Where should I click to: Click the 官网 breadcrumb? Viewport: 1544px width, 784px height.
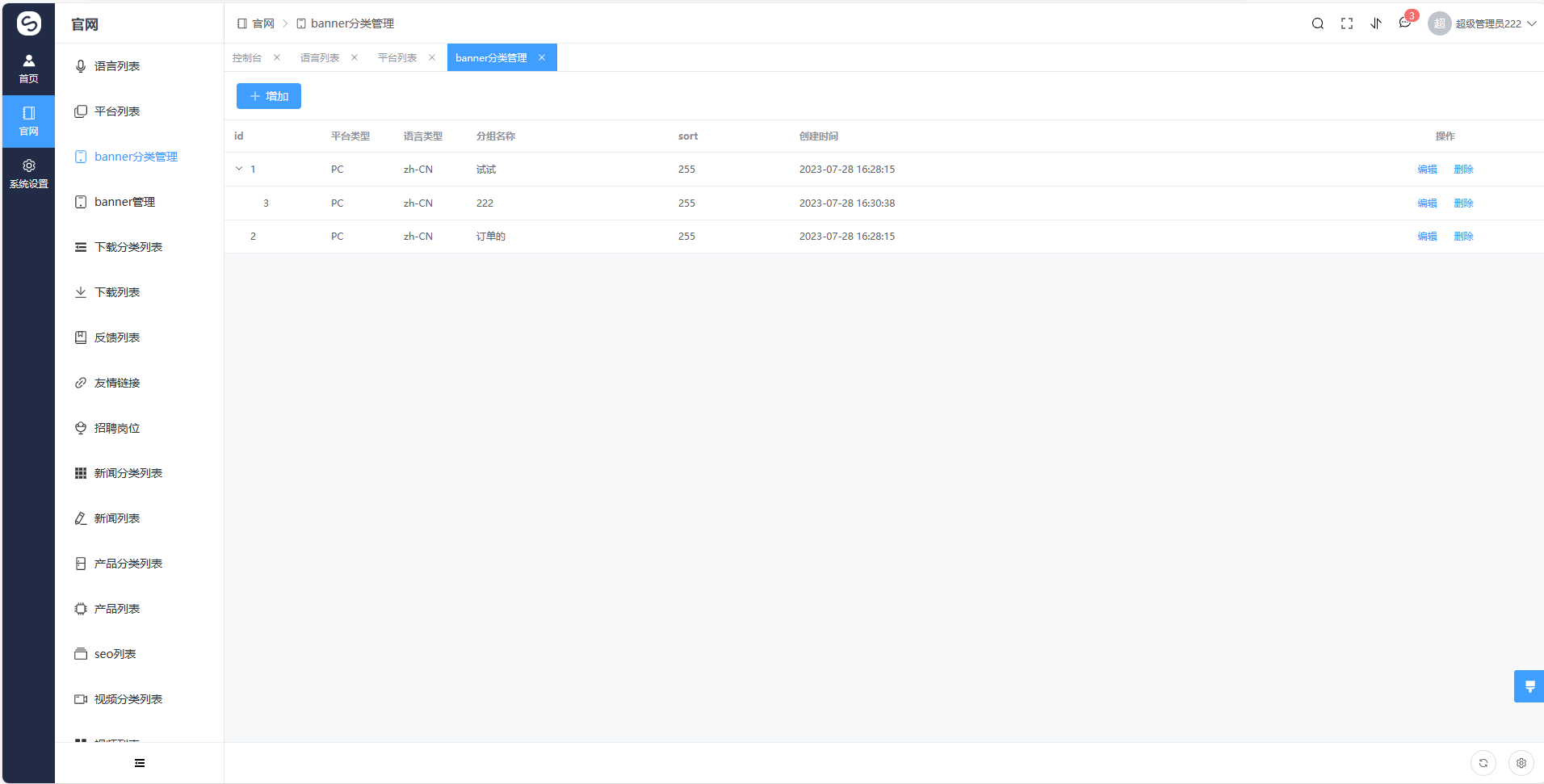256,23
